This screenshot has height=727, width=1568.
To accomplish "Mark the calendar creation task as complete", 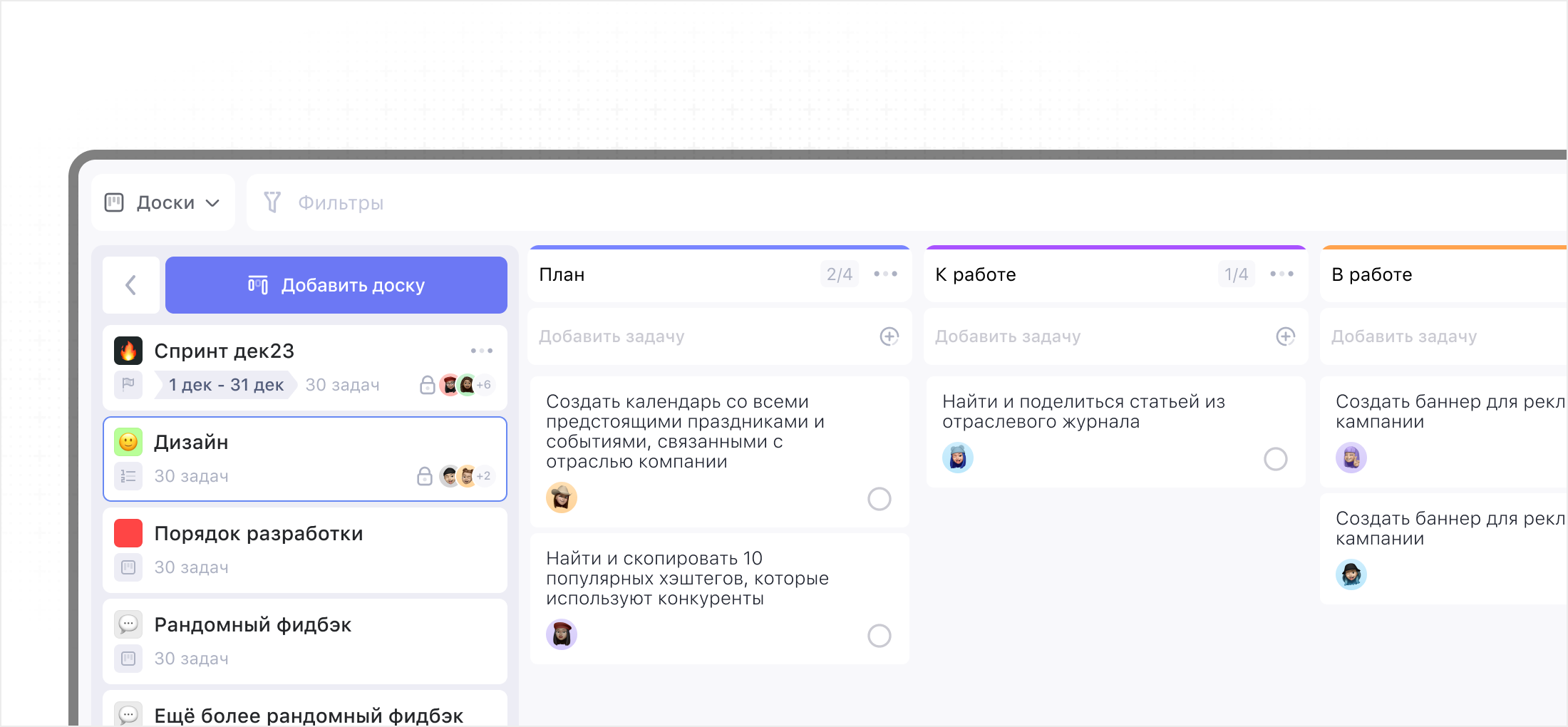I will 879,499.
